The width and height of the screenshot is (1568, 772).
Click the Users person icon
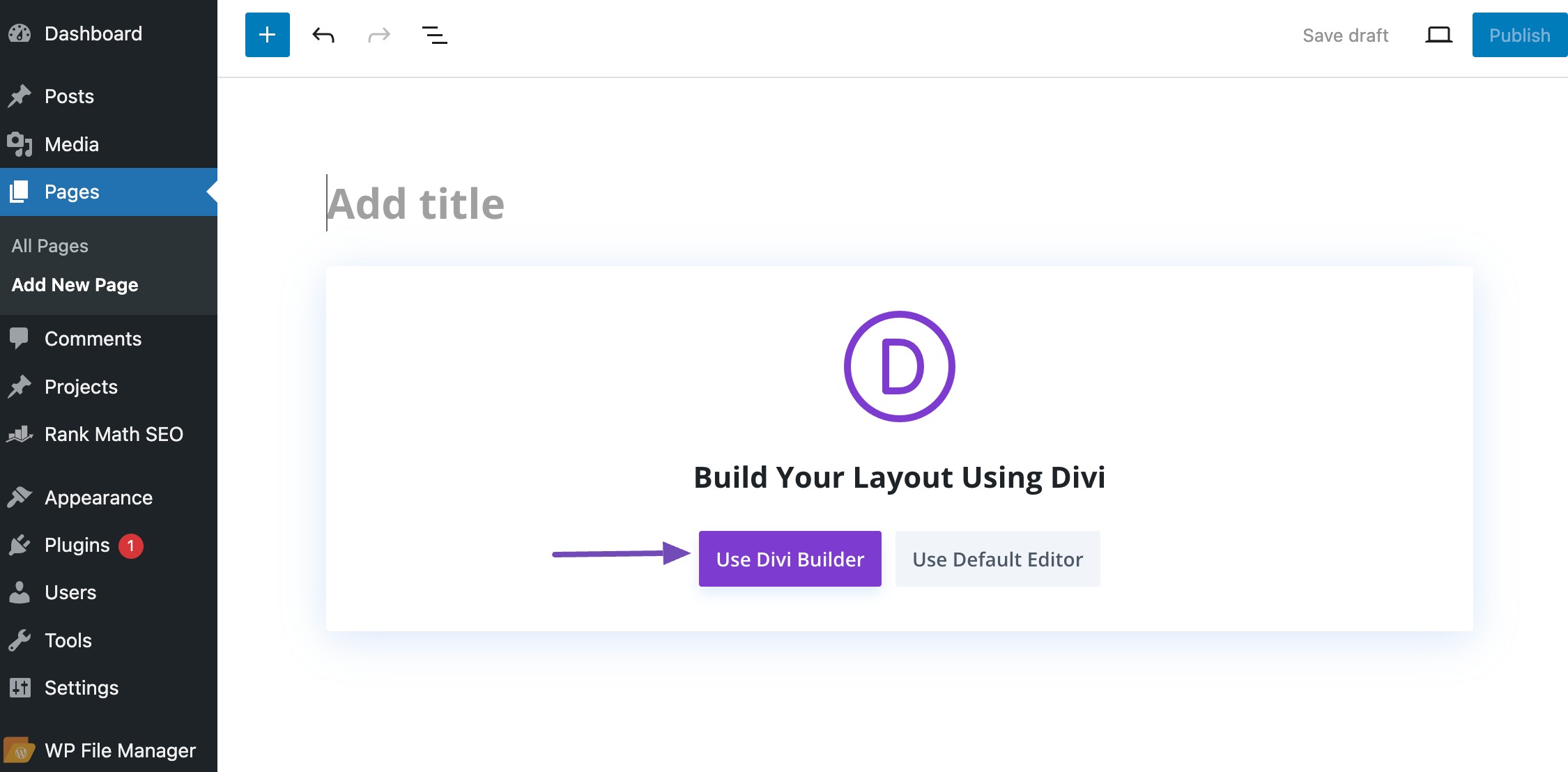click(20, 592)
